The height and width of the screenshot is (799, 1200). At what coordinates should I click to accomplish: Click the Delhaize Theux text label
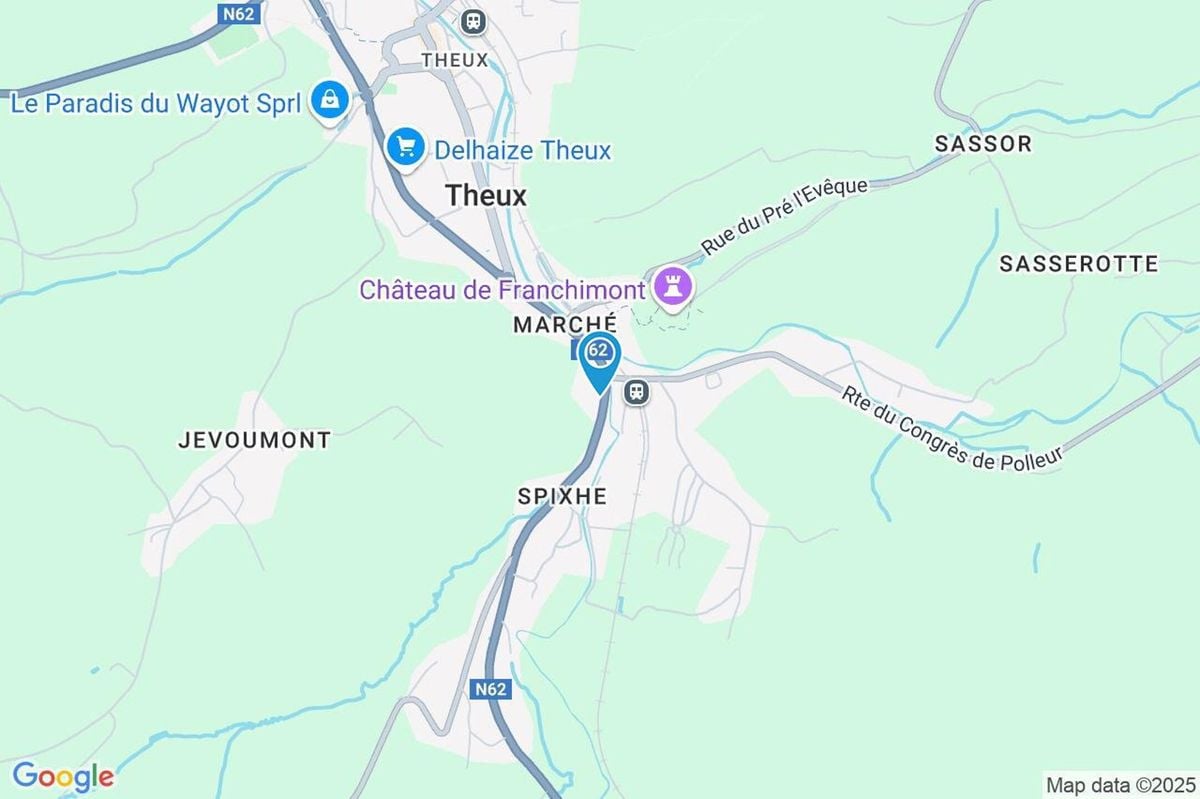point(522,151)
